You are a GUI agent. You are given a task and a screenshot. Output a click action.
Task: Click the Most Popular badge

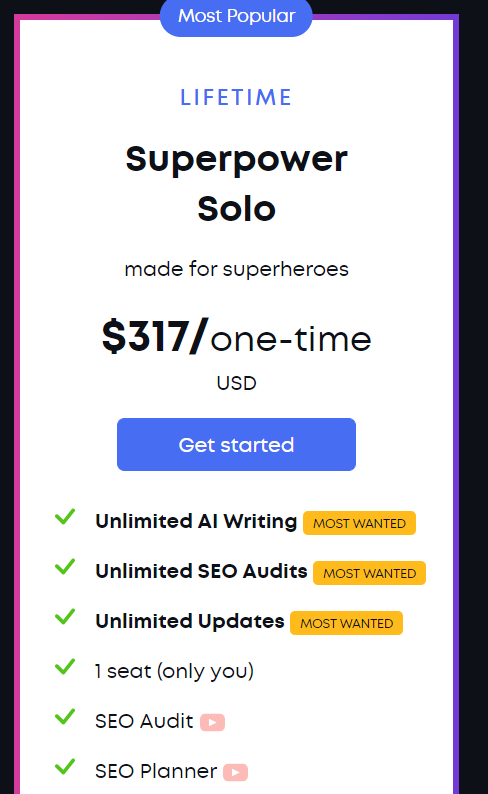click(236, 17)
